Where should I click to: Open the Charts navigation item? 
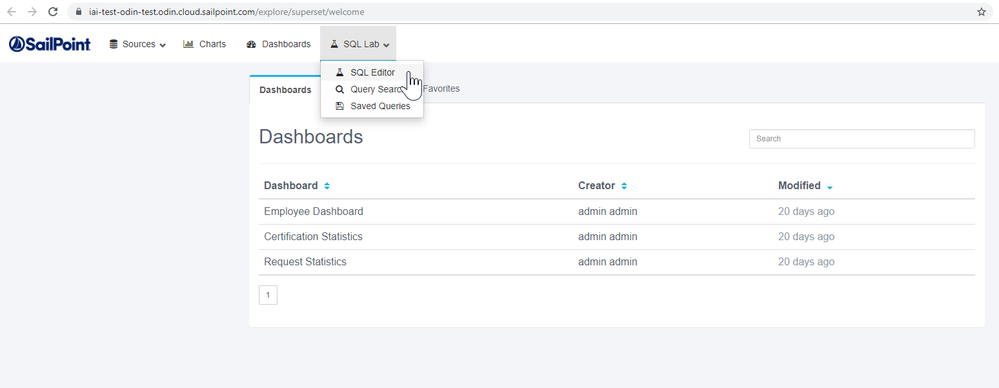205,44
